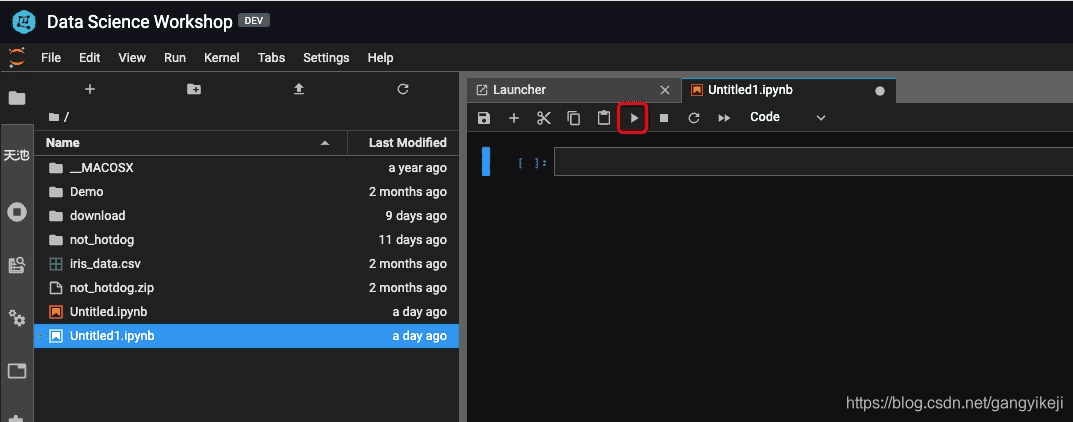This screenshot has width=1073, height=422.
Task: Run the selected cell
Action: 634,118
